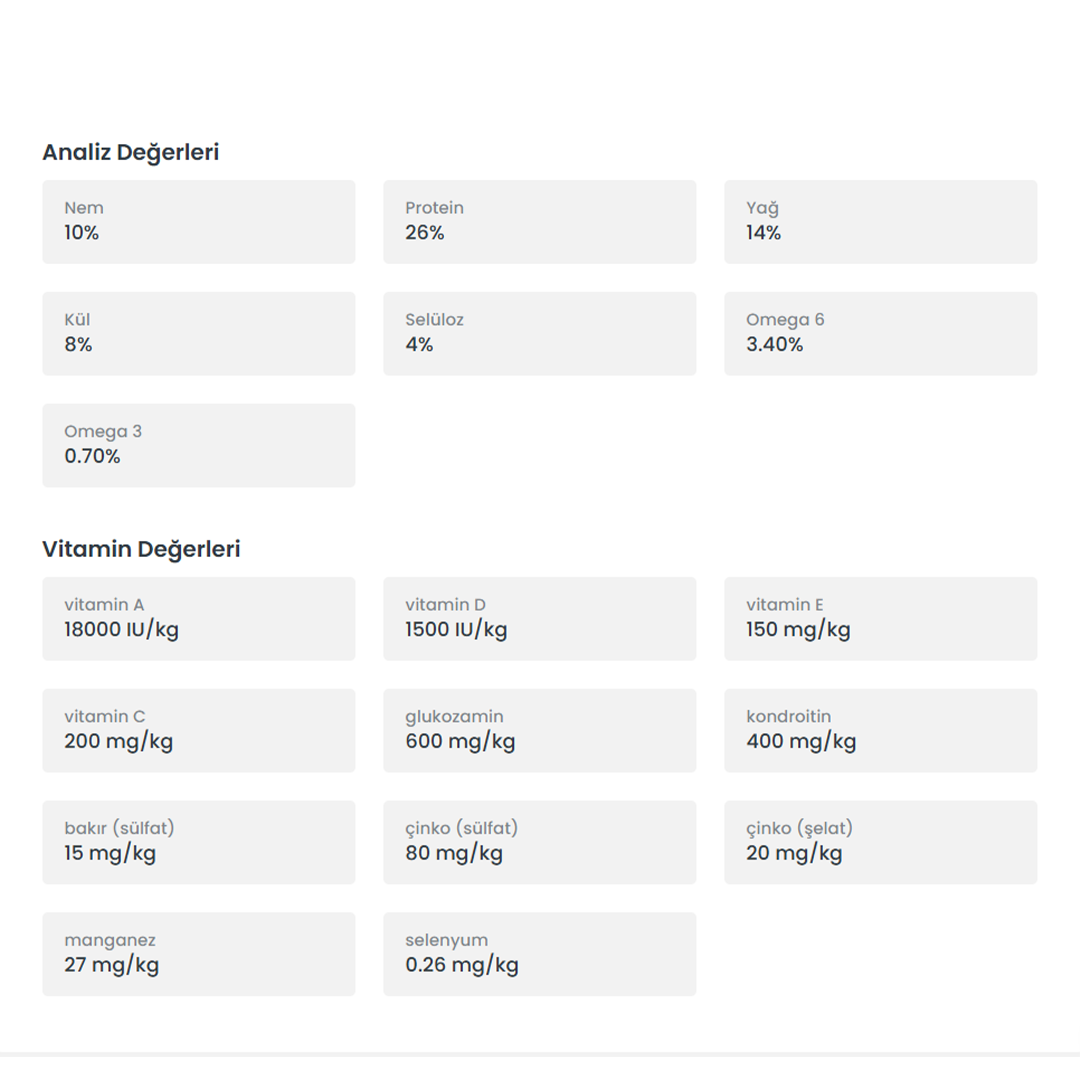Click the kondroitin 400 mg/kg card

880,731
